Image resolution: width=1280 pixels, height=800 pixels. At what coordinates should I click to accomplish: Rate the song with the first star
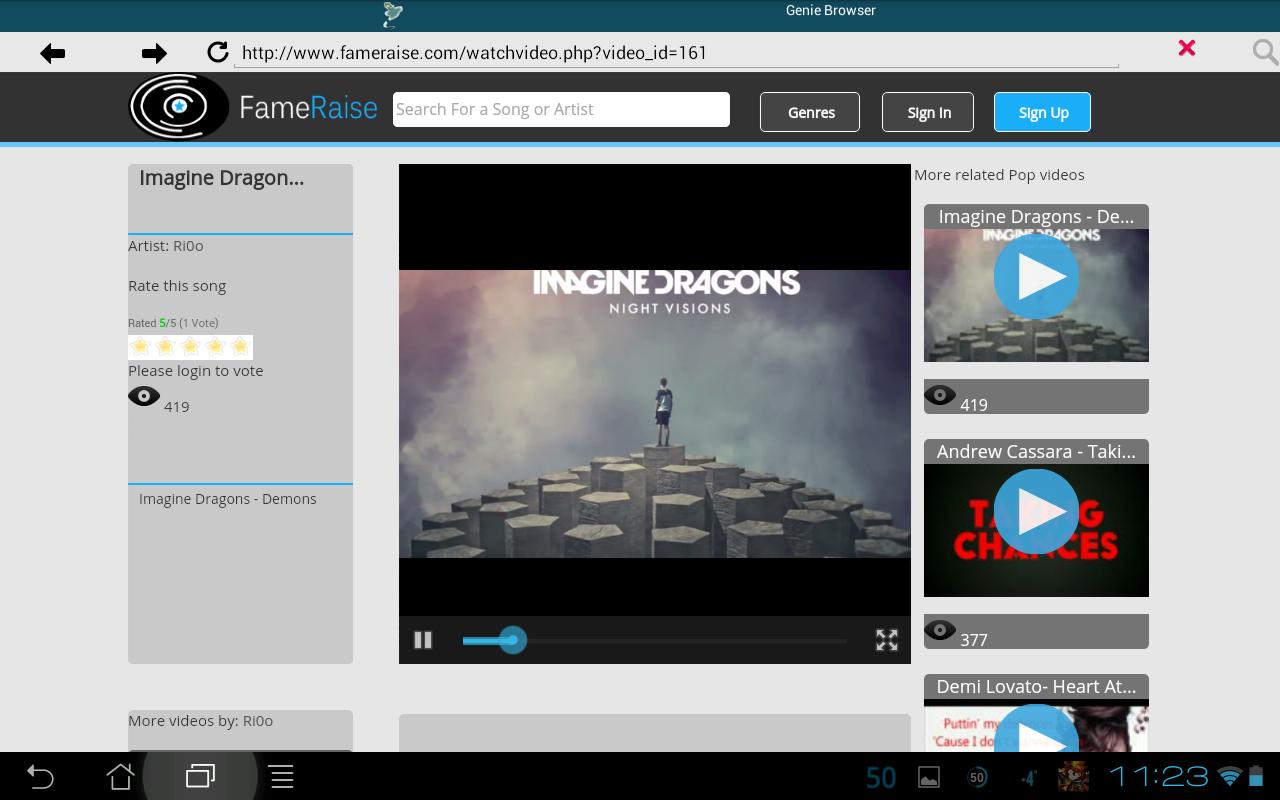point(140,347)
